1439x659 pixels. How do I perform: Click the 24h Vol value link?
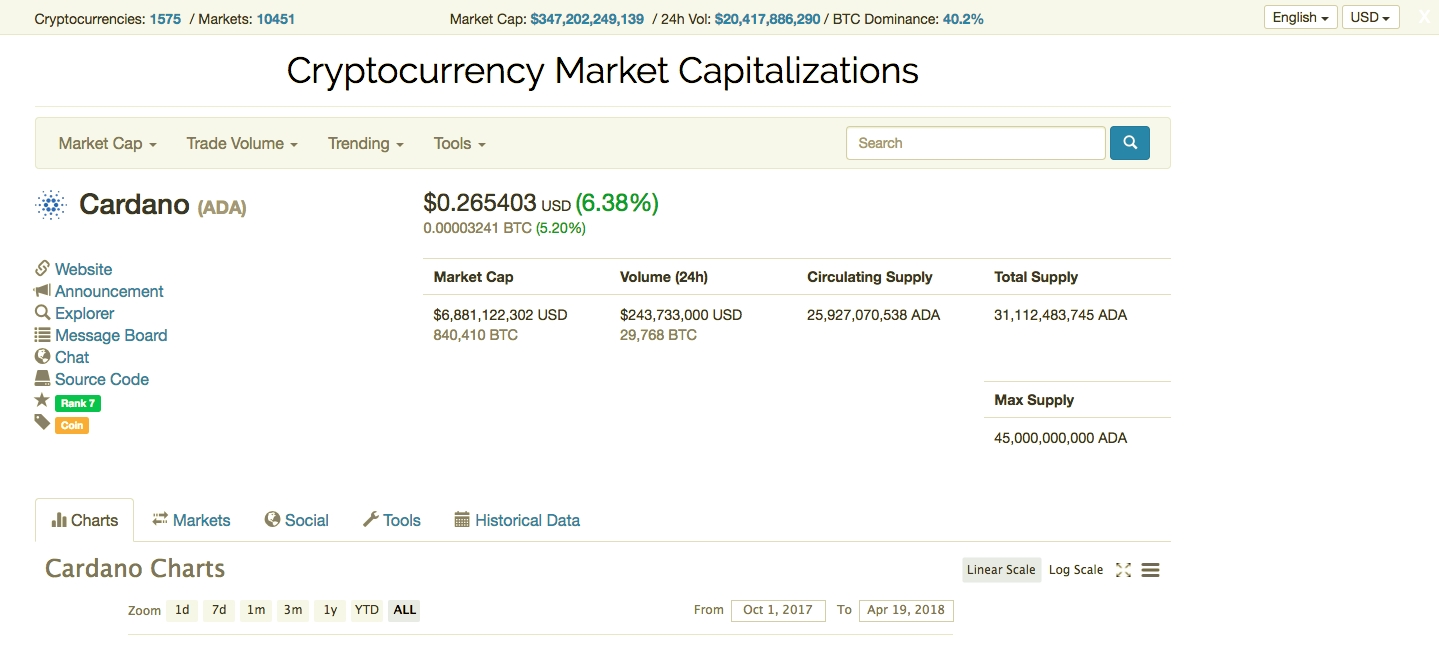click(767, 19)
